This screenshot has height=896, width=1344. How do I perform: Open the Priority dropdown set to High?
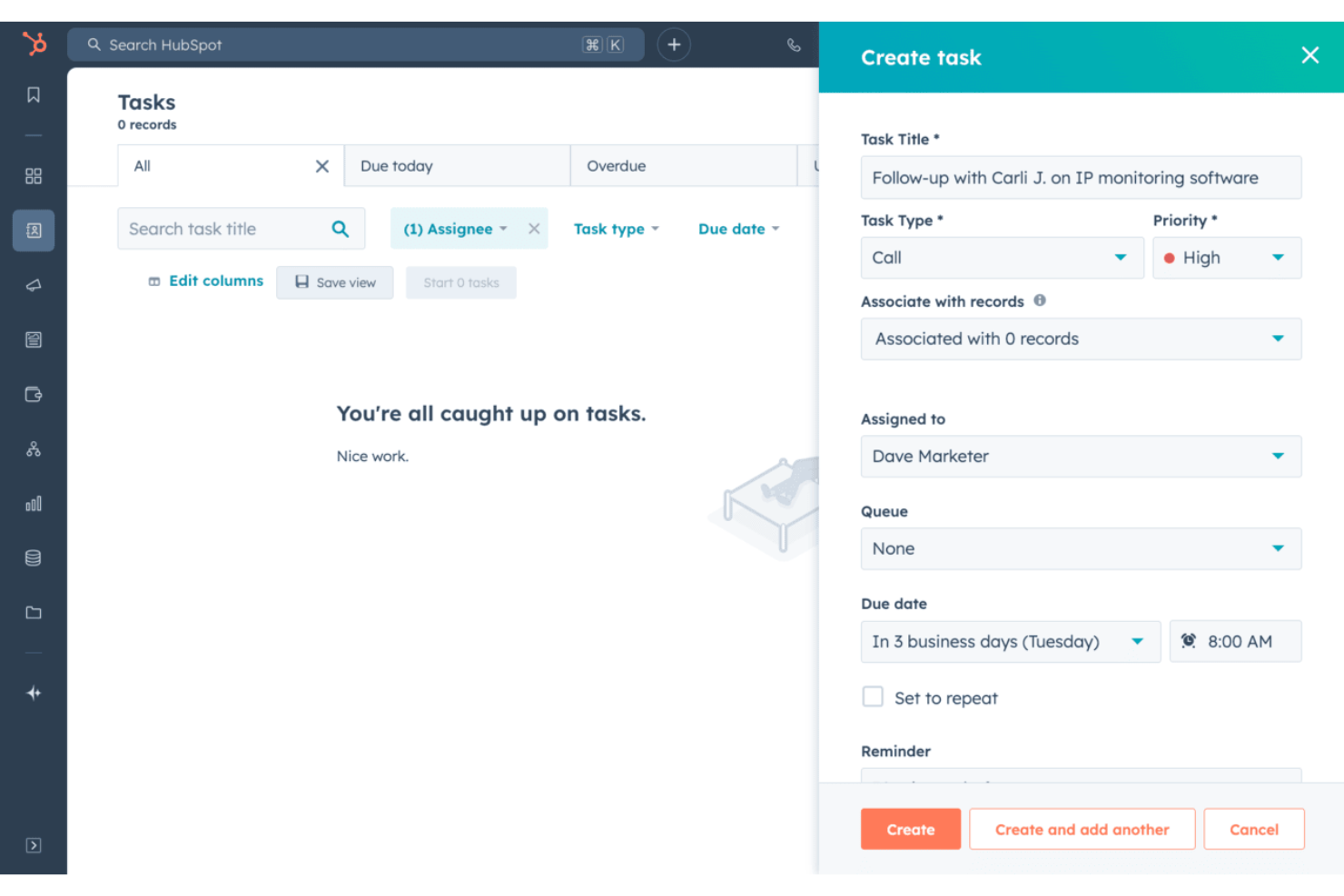(x=1227, y=258)
